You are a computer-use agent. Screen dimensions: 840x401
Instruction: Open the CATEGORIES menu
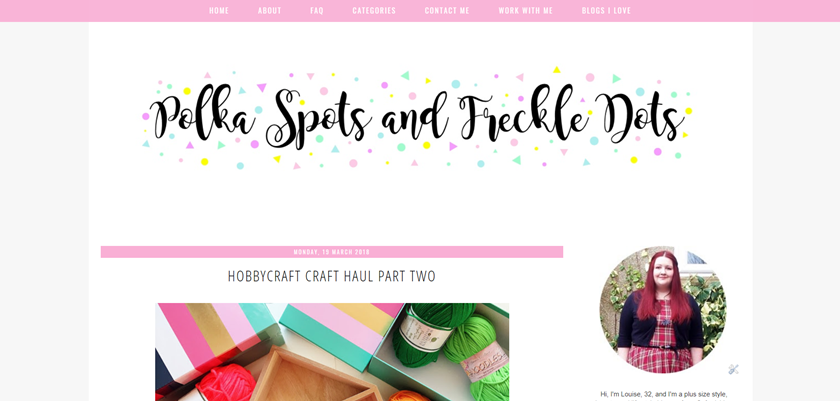coord(374,11)
